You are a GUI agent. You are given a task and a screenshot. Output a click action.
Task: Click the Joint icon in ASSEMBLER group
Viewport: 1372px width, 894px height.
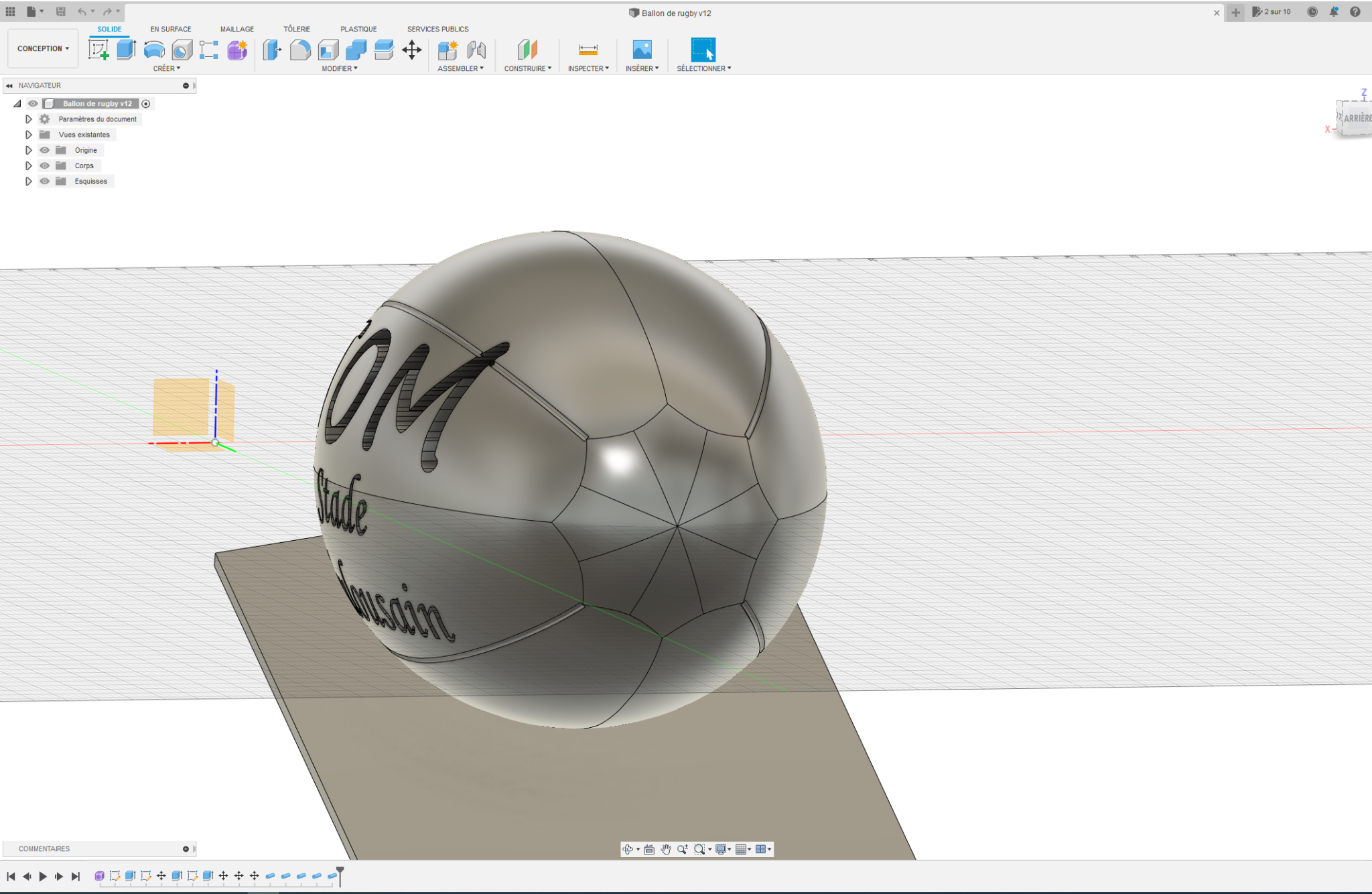[476, 50]
